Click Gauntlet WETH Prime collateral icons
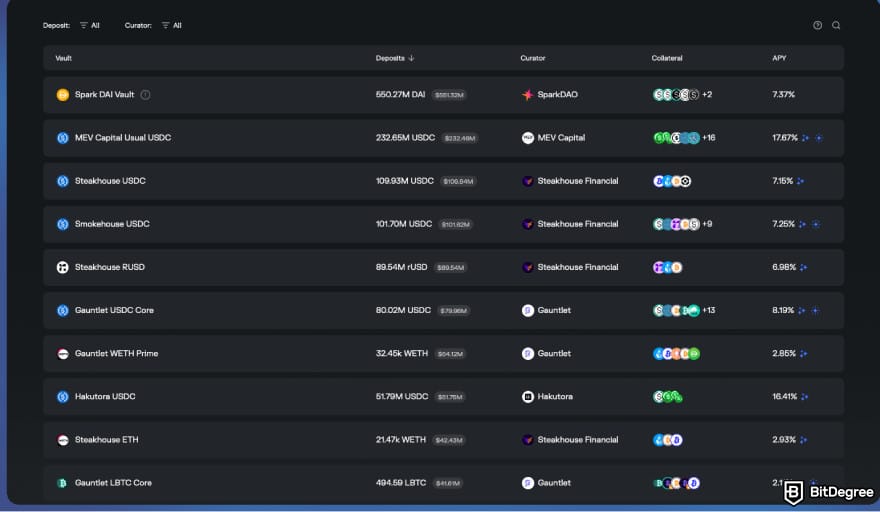The image size is (880, 512). click(676, 354)
